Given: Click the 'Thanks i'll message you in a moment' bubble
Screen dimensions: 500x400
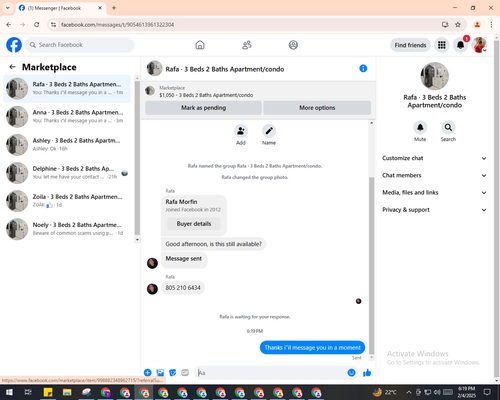Looking at the screenshot, I should (x=312, y=348).
